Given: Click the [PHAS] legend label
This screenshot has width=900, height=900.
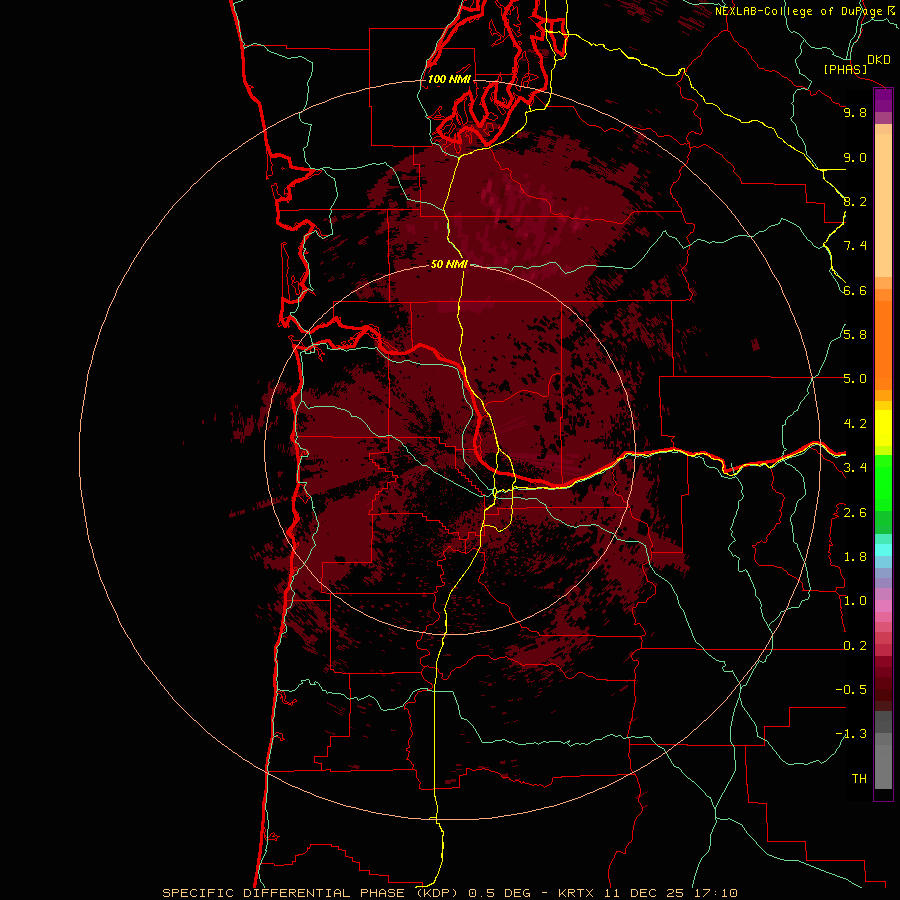Looking at the screenshot, I should point(845,69).
